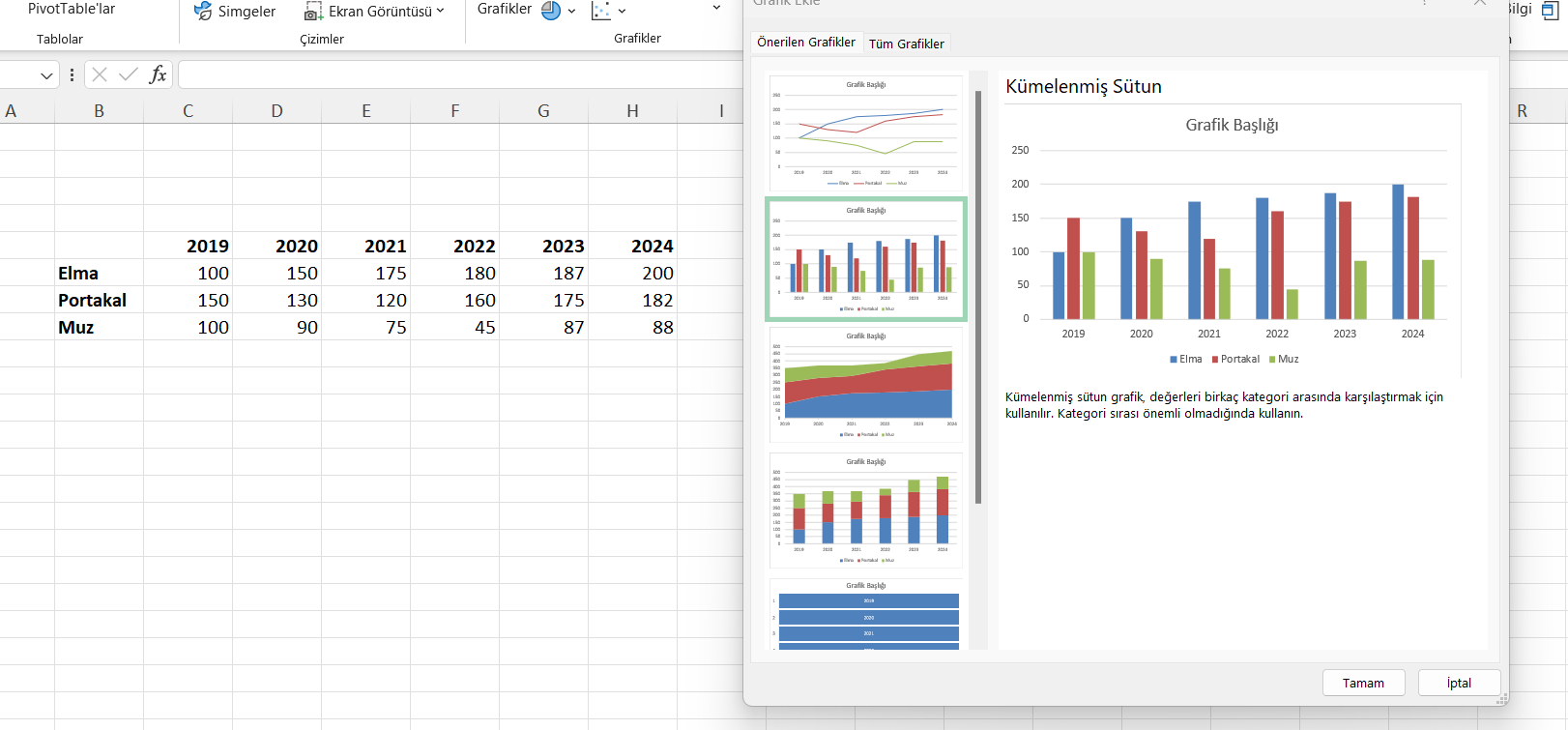Choose the stacked area chart thumbnail

[x=866, y=385]
